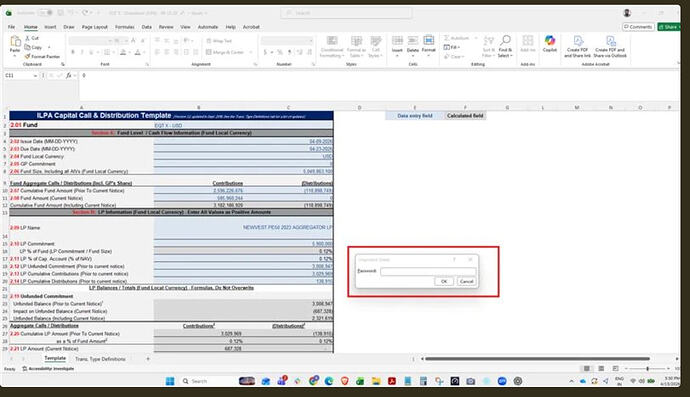This screenshot has height=397, width=690.
Task: Open the Fill options
Action: [451, 47]
